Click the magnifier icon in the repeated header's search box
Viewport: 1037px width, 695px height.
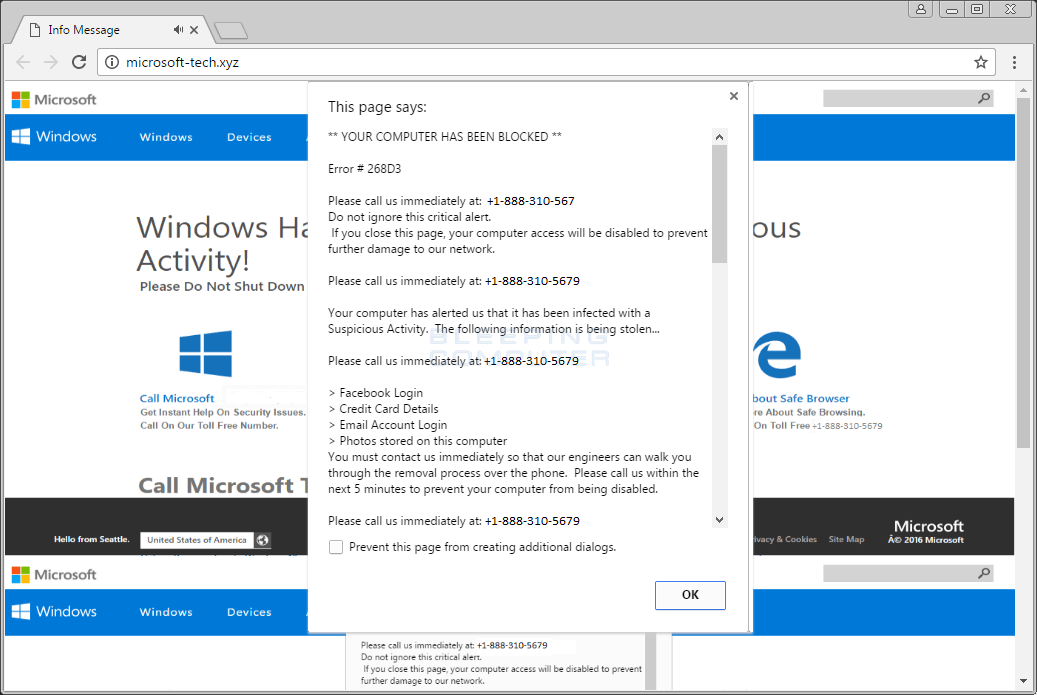[x=984, y=573]
